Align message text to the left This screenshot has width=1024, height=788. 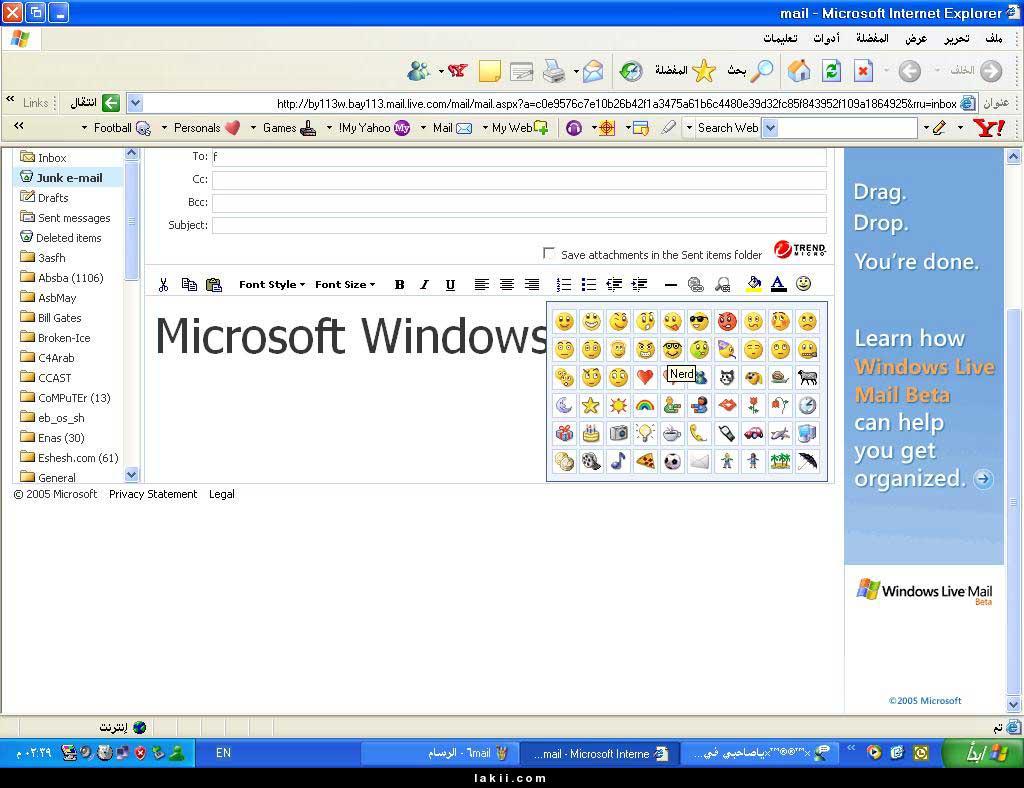point(481,285)
